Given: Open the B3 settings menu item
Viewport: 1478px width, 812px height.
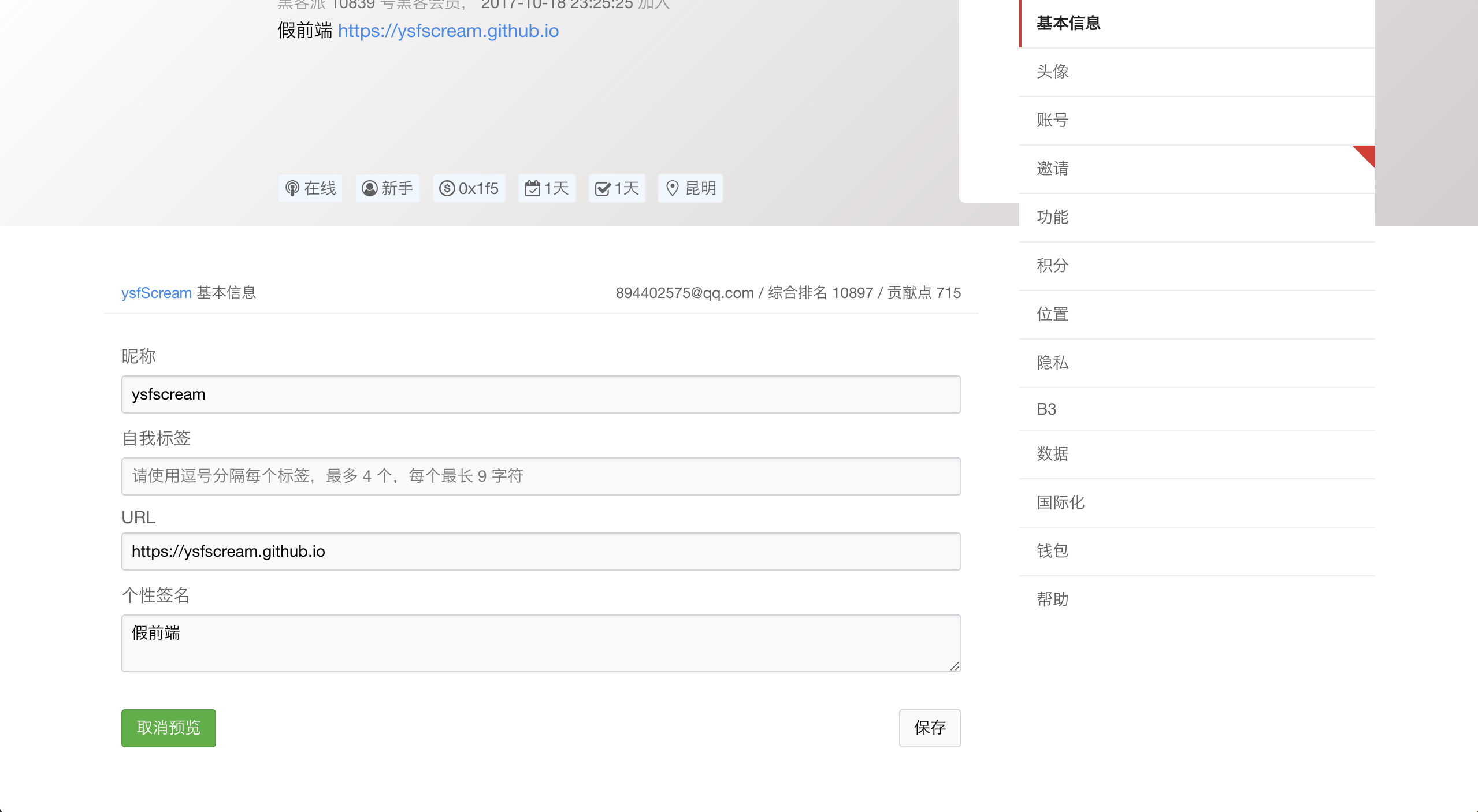Looking at the screenshot, I should (x=1046, y=409).
